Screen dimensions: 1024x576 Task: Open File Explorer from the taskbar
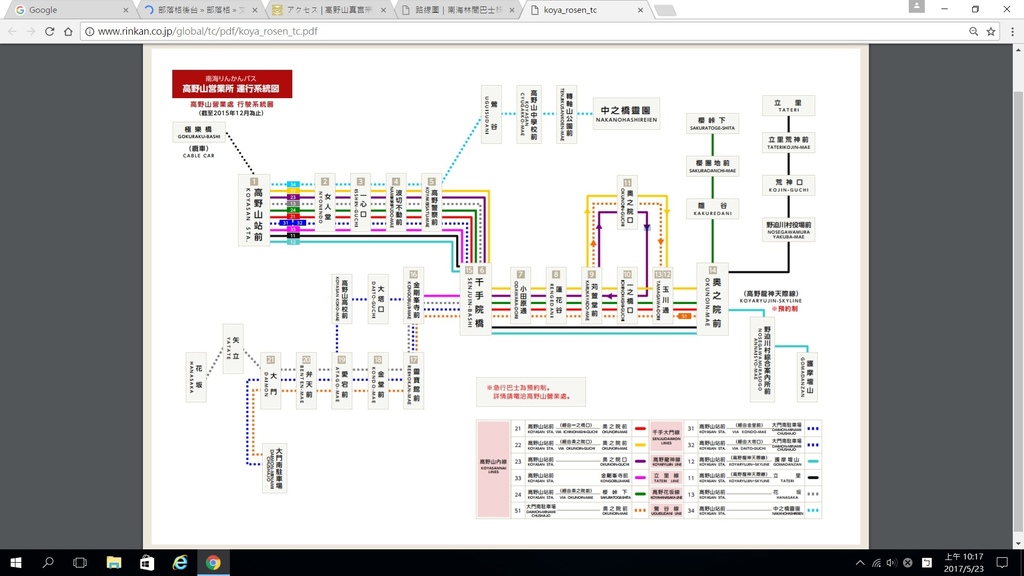pos(114,562)
